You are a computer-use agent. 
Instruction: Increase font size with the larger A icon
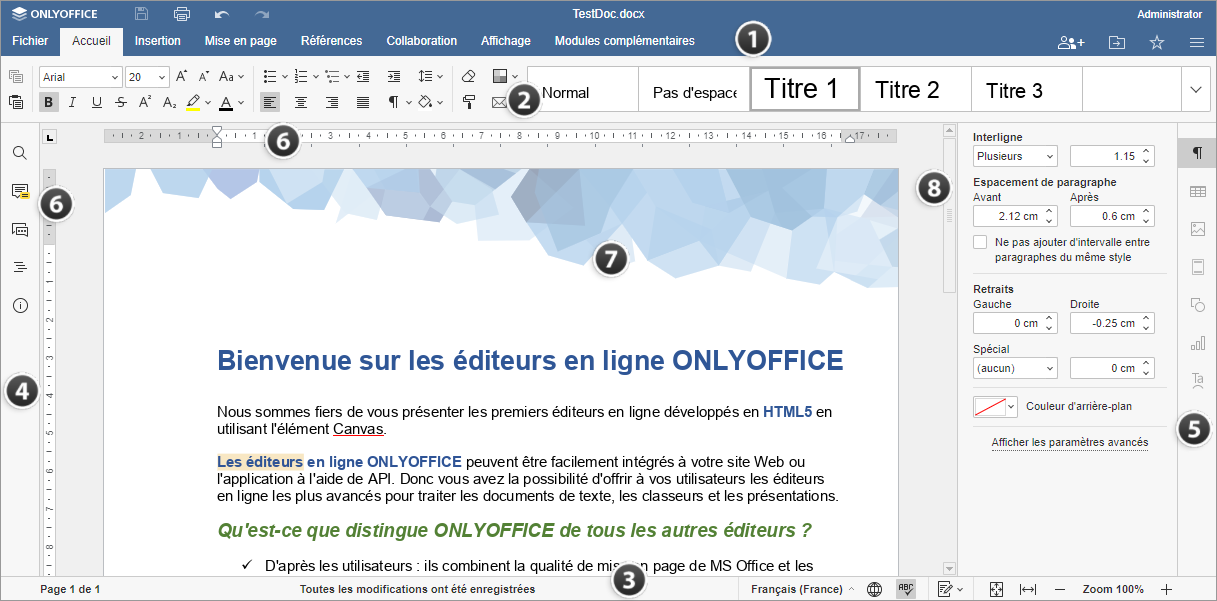[x=181, y=76]
